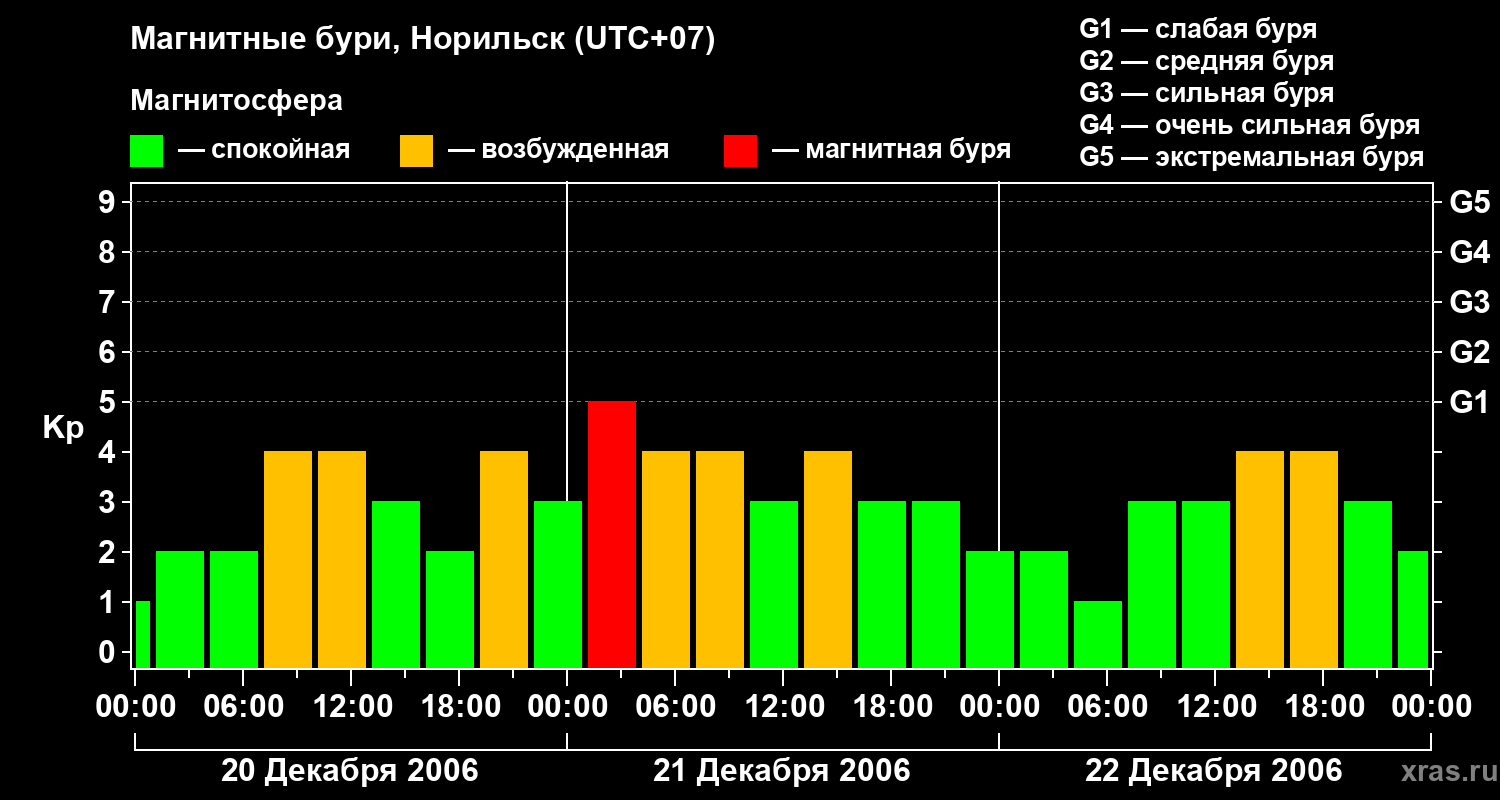Click the '06:00' time label of 21 December
The image size is (1500, 800).
[675, 707]
